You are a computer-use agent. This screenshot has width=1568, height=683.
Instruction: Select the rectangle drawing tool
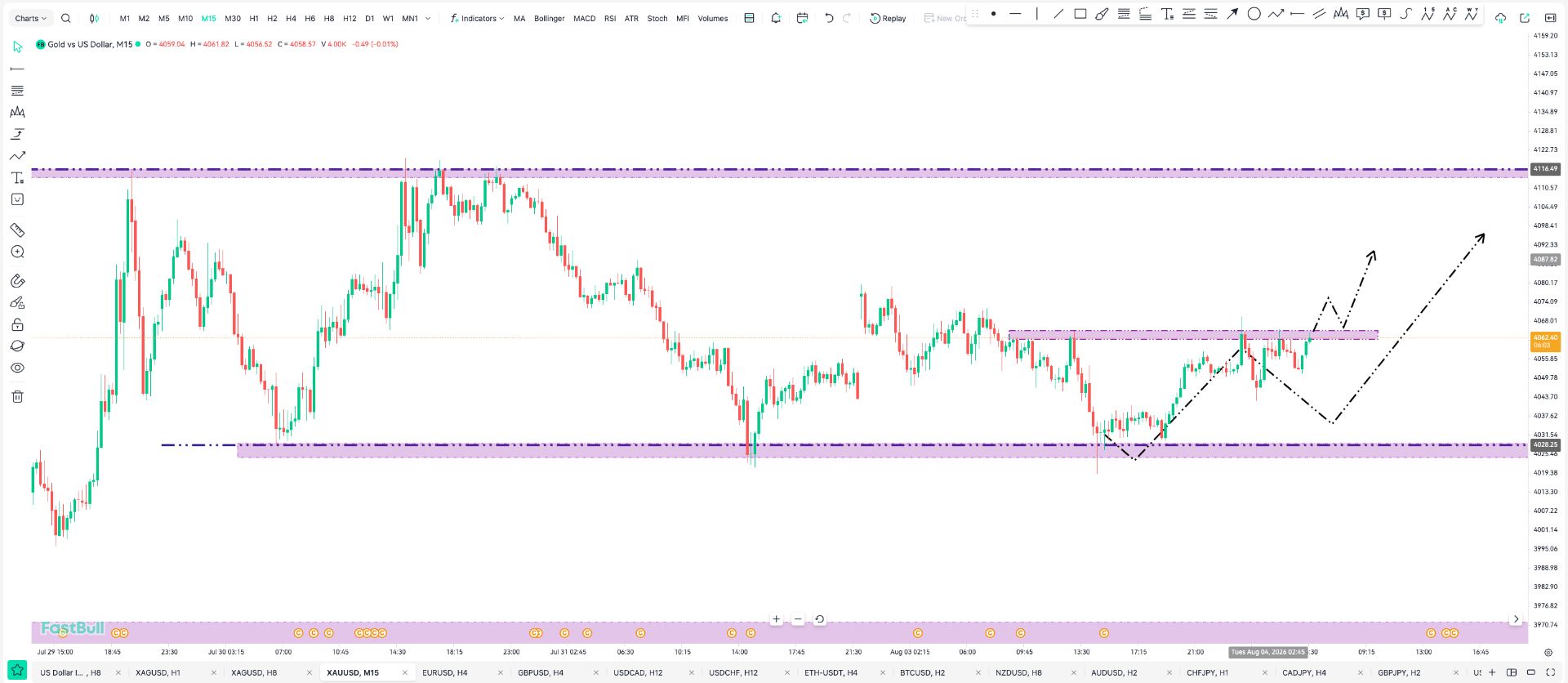pyautogui.click(x=1080, y=14)
